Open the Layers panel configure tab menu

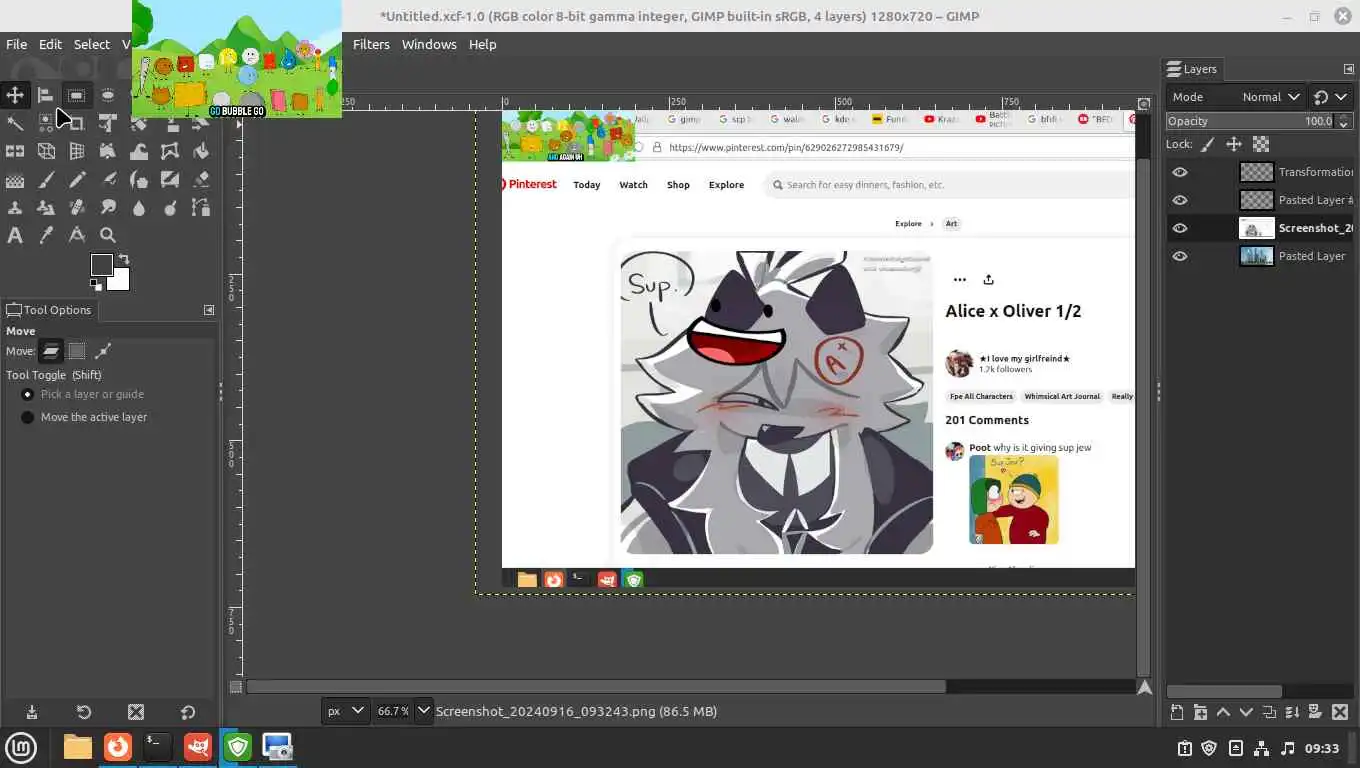click(x=1348, y=69)
